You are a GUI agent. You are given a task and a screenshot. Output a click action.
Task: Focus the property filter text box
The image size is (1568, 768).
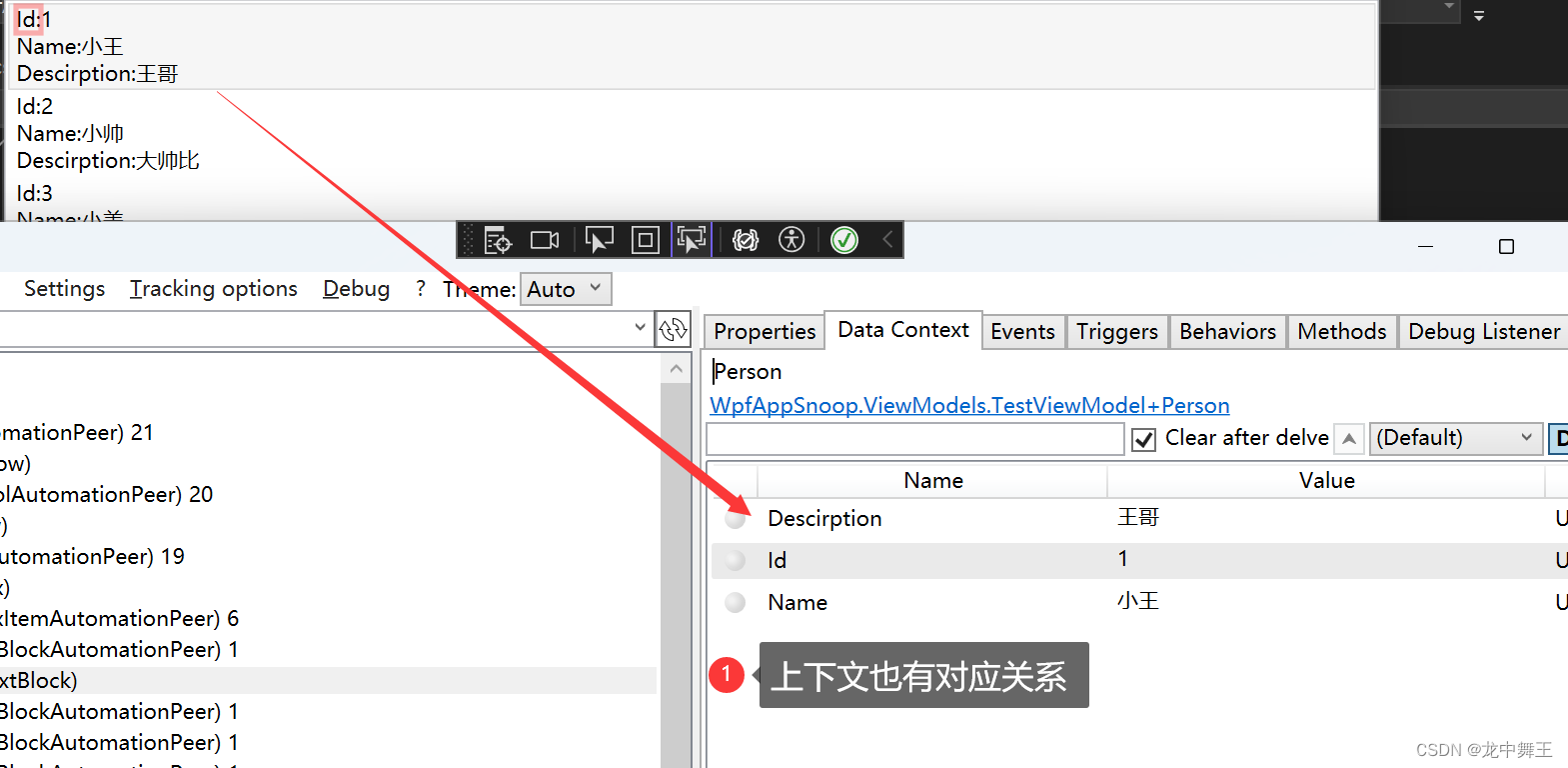[915, 438]
